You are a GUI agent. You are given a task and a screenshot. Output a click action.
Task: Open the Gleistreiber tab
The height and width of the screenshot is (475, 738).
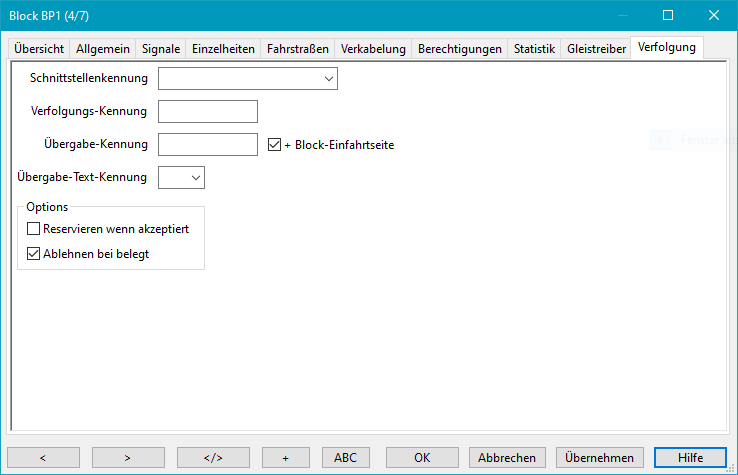tap(596, 48)
